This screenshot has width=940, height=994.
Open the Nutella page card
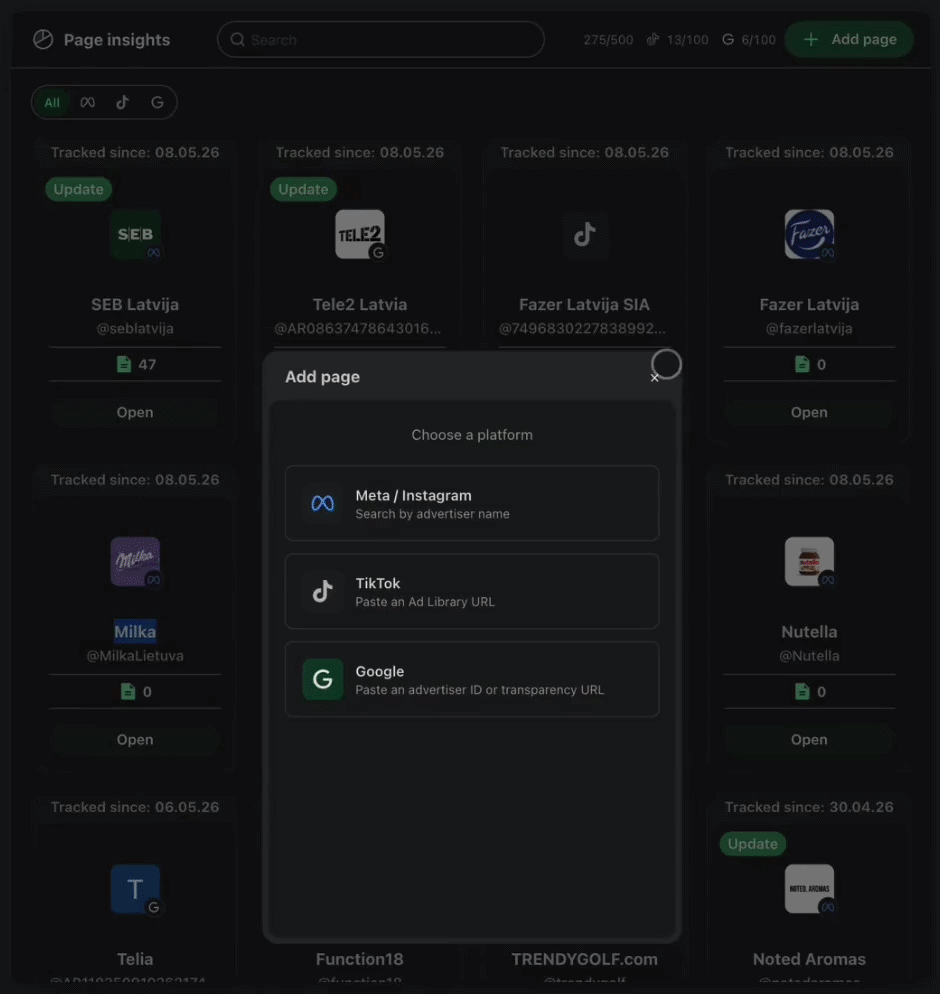click(x=809, y=740)
